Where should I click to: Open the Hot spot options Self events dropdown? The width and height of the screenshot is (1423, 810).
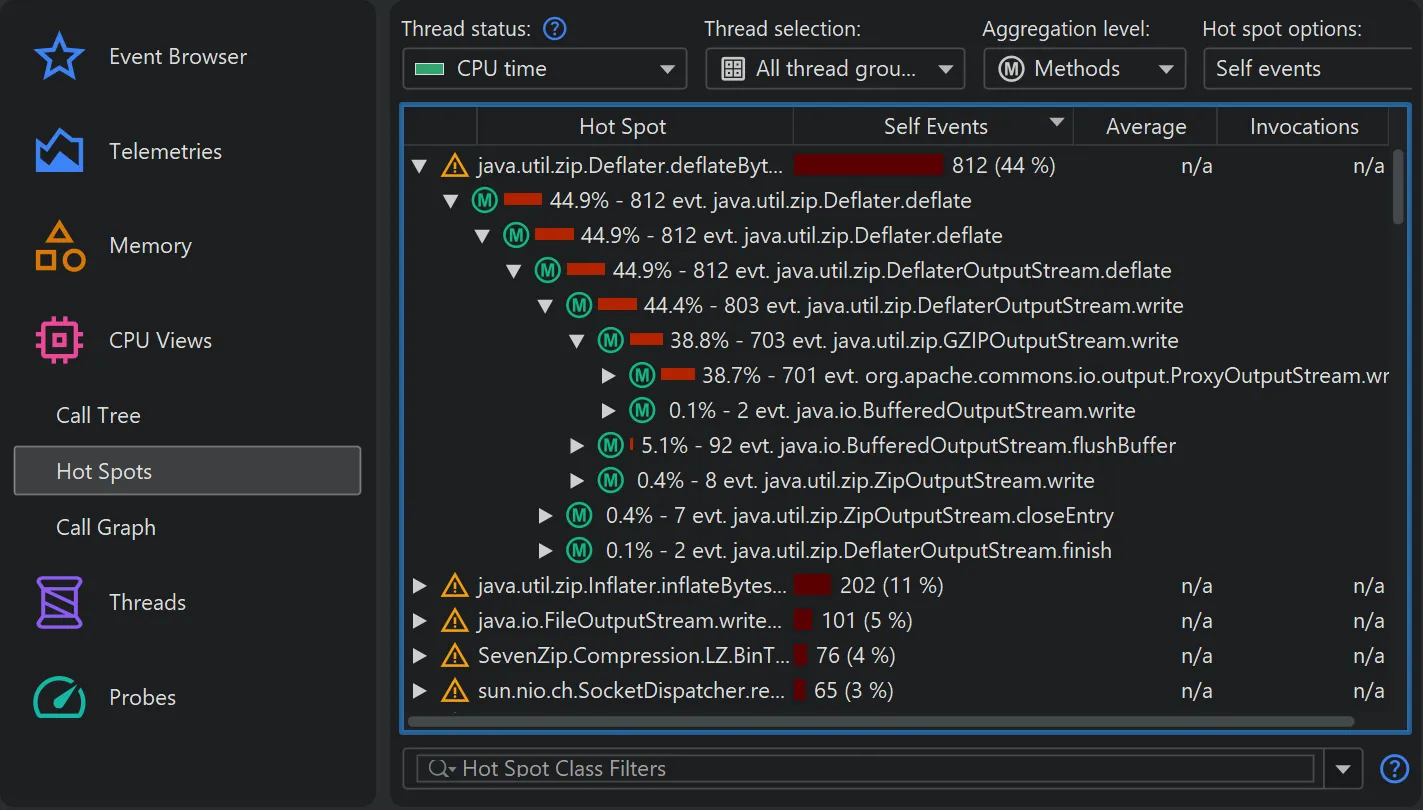coord(1310,68)
